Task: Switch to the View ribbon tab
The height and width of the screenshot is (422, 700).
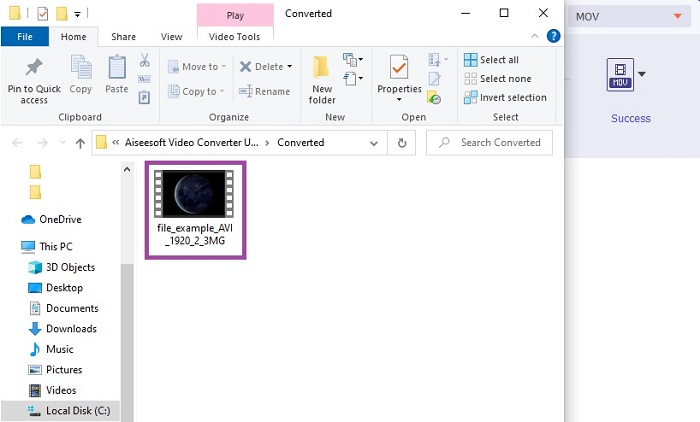Action: [172, 37]
